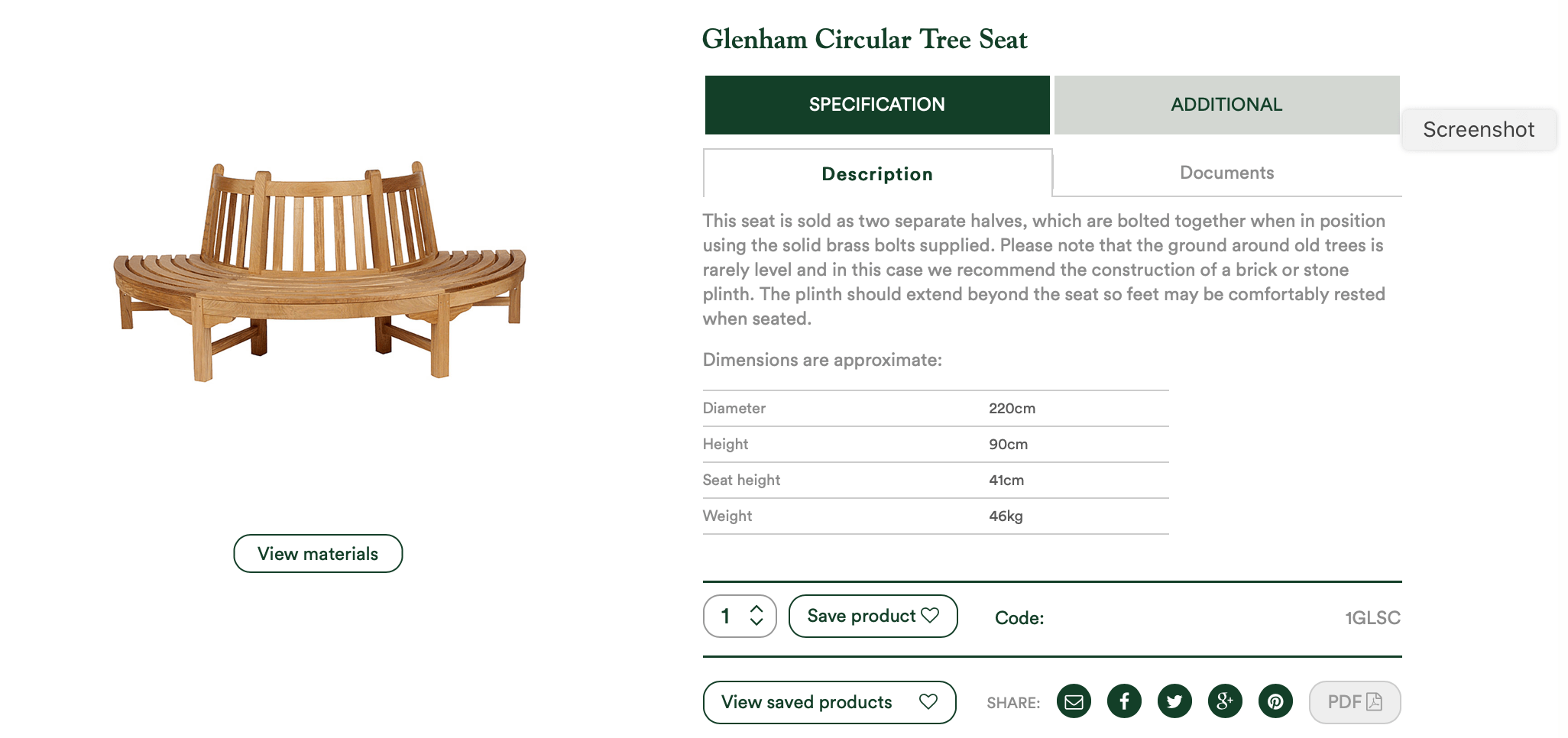Image resolution: width=1568 pixels, height=738 pixels.
Task: Open View saved products
Action: [x=829, y=702]
